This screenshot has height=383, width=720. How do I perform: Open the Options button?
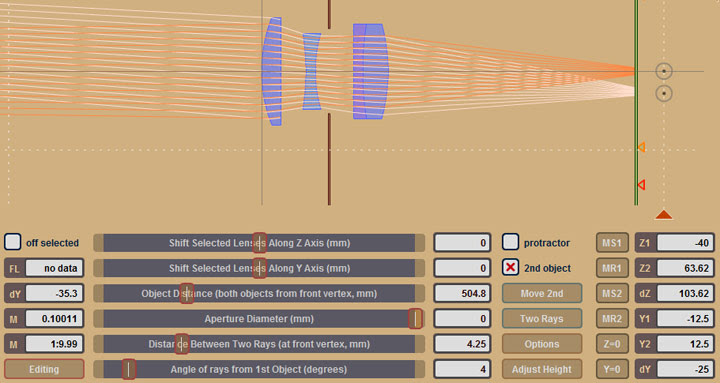[x=542, y=344]
